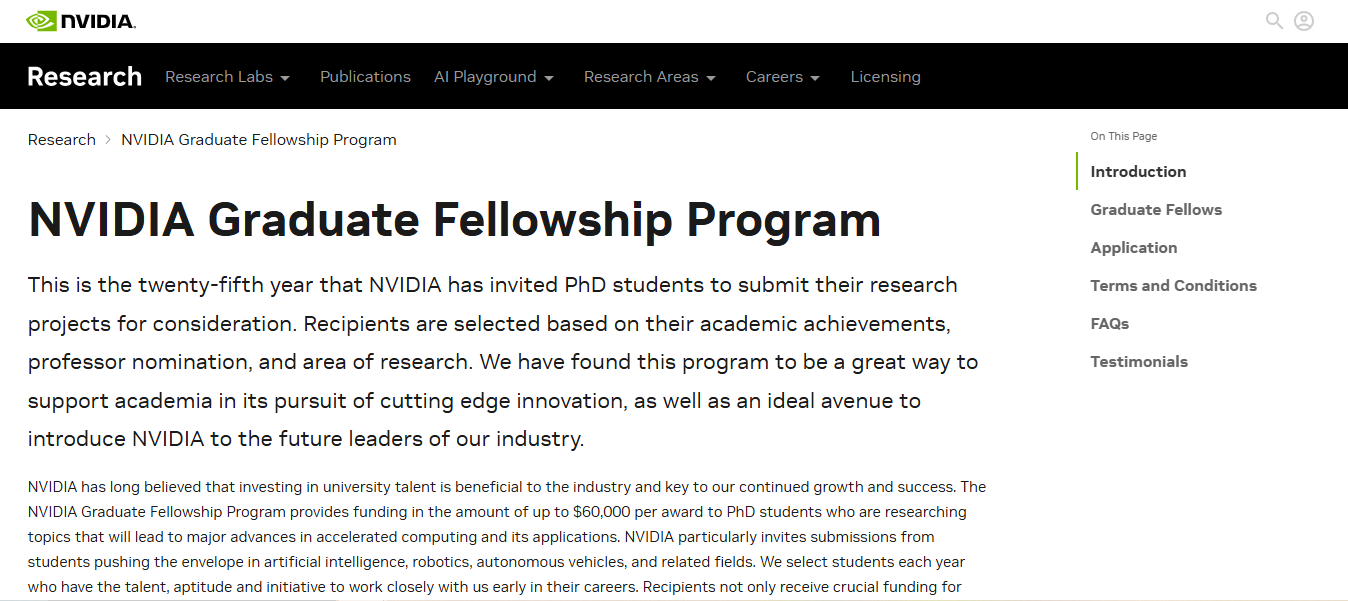Click NVIDIA Graduate Fellowship Program breadcrumb
This screenshot has width=1348, height=601.
(259, 140)
